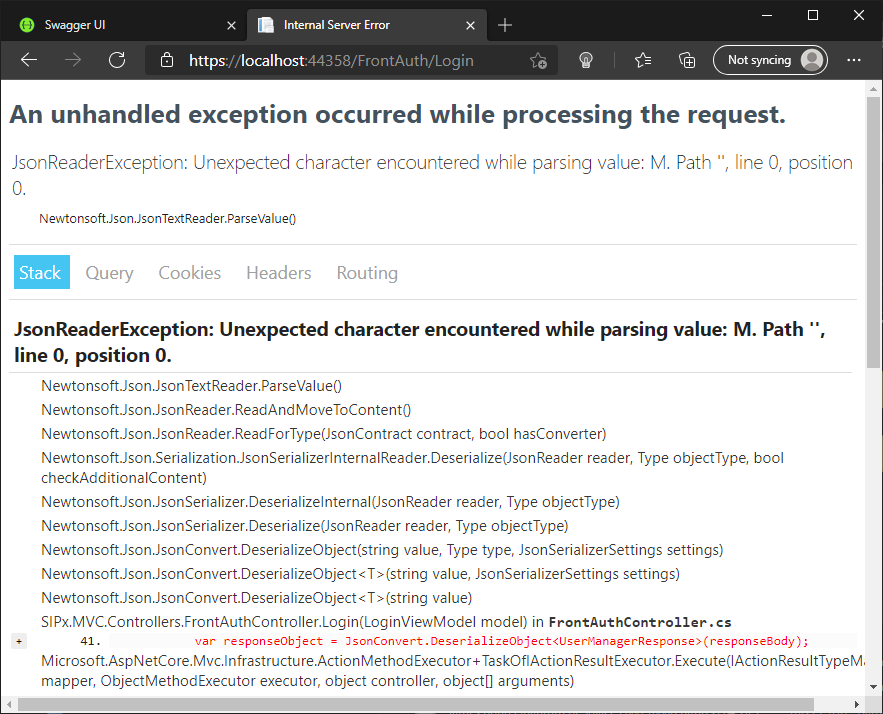Open the Collections panel
883x714 pixels.
click(x=686, y=60)
